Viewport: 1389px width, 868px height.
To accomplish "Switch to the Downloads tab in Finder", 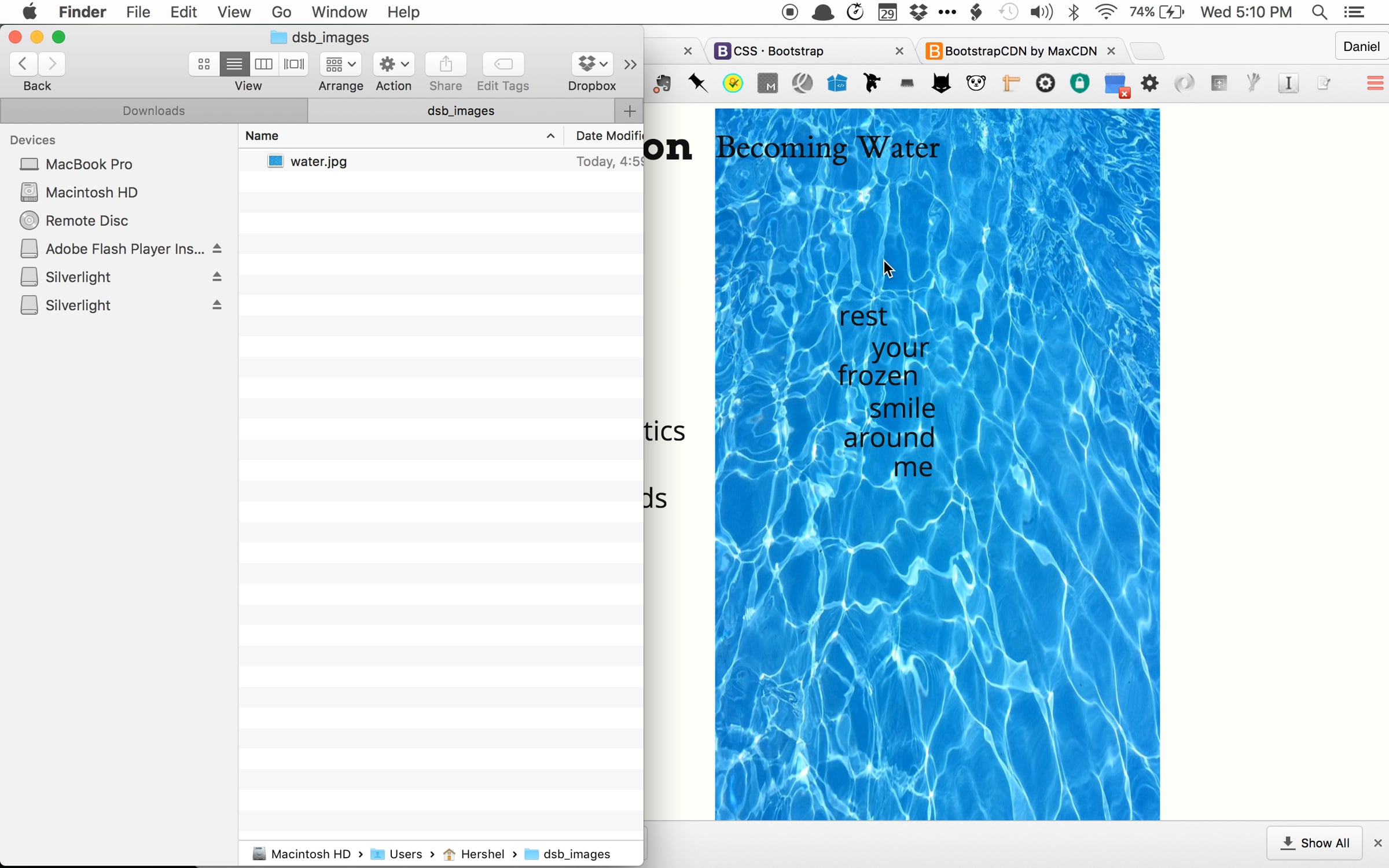I will 154,111.
